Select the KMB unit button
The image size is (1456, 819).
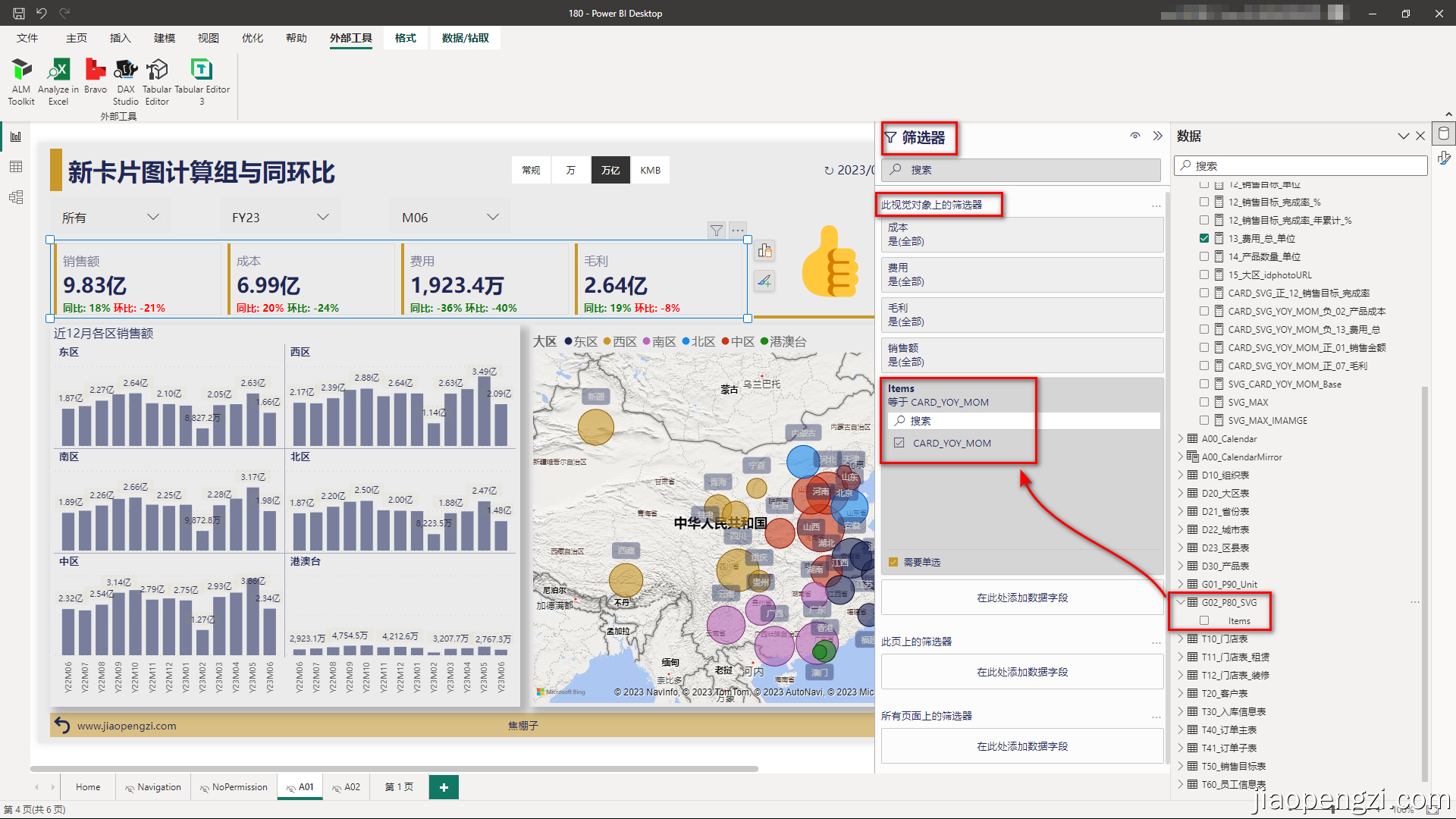[x=651, y=169]
